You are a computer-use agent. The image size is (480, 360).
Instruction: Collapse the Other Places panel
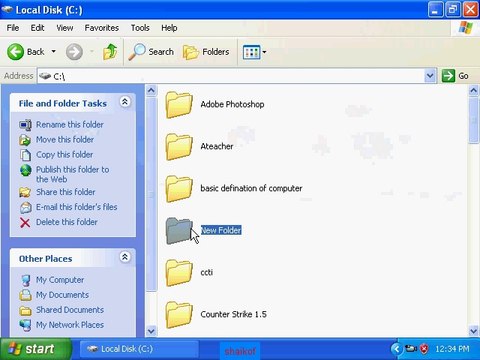[125, 257]
